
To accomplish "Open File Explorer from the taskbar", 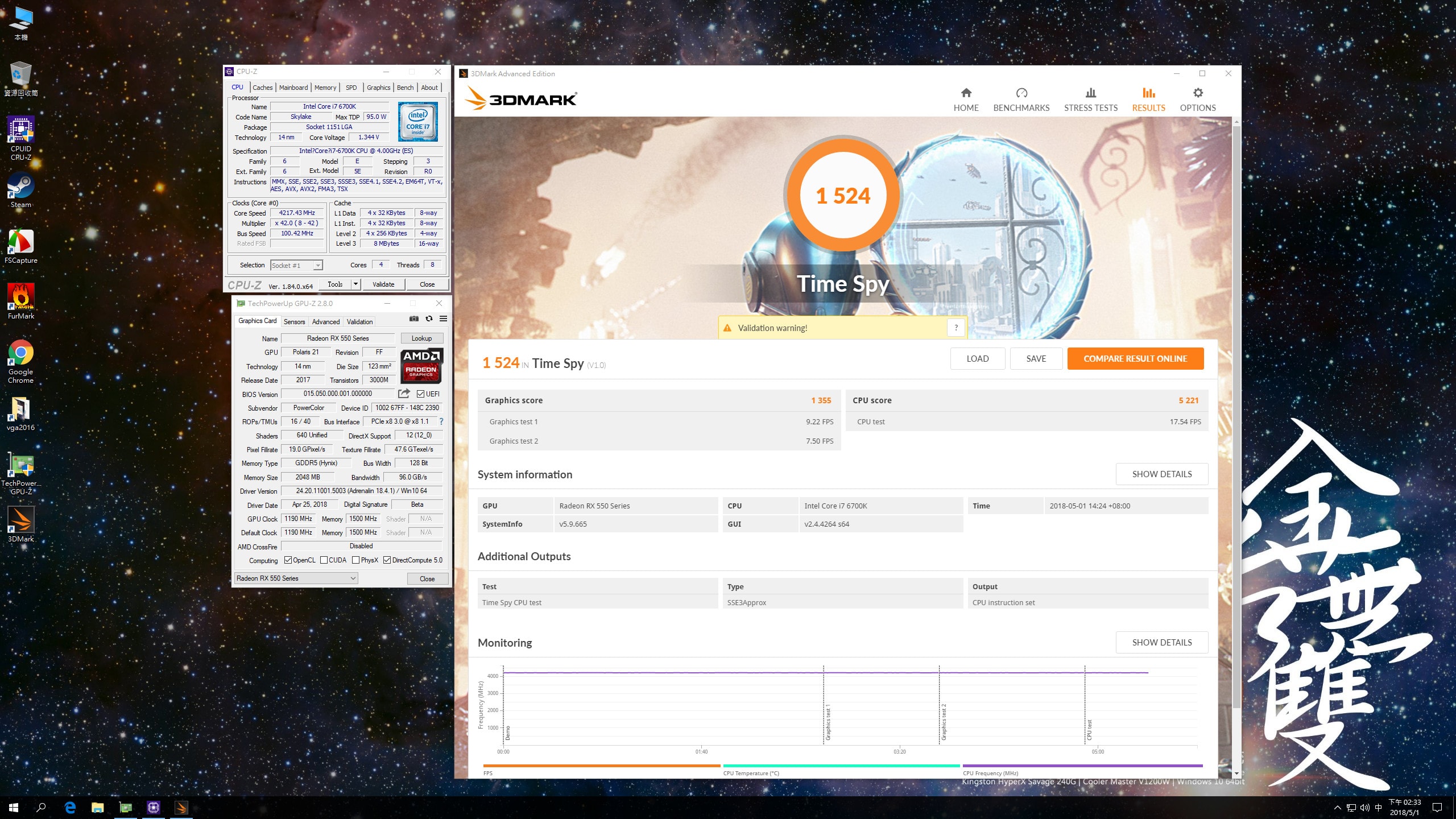I will click(98, 808).
